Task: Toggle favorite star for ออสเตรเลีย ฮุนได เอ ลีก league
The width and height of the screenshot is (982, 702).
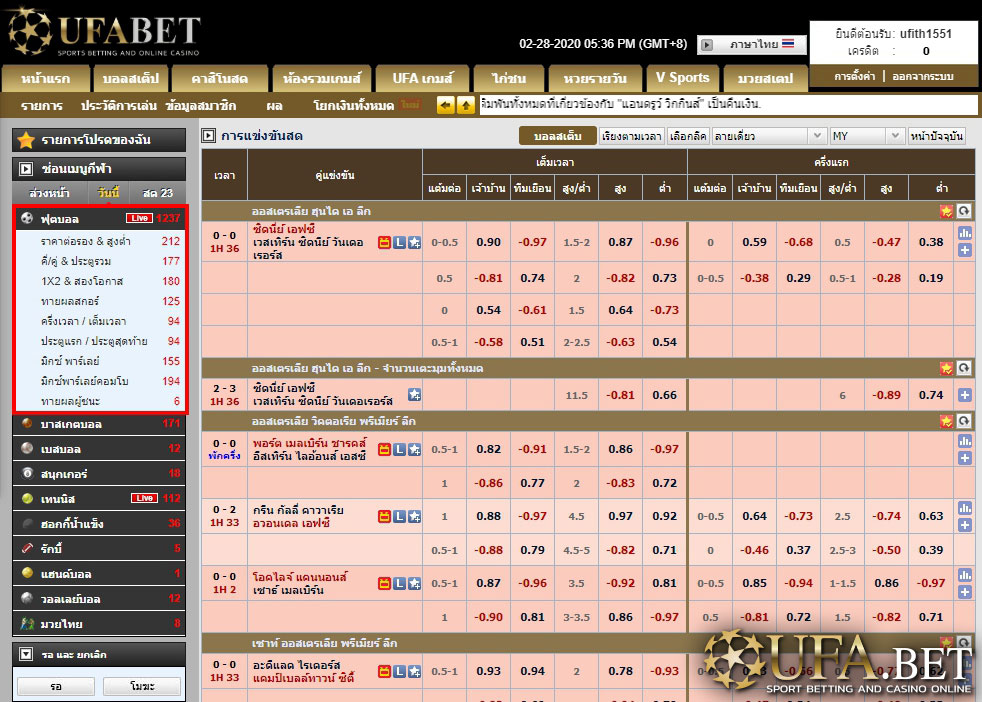Action: click(x=946, y=212)
